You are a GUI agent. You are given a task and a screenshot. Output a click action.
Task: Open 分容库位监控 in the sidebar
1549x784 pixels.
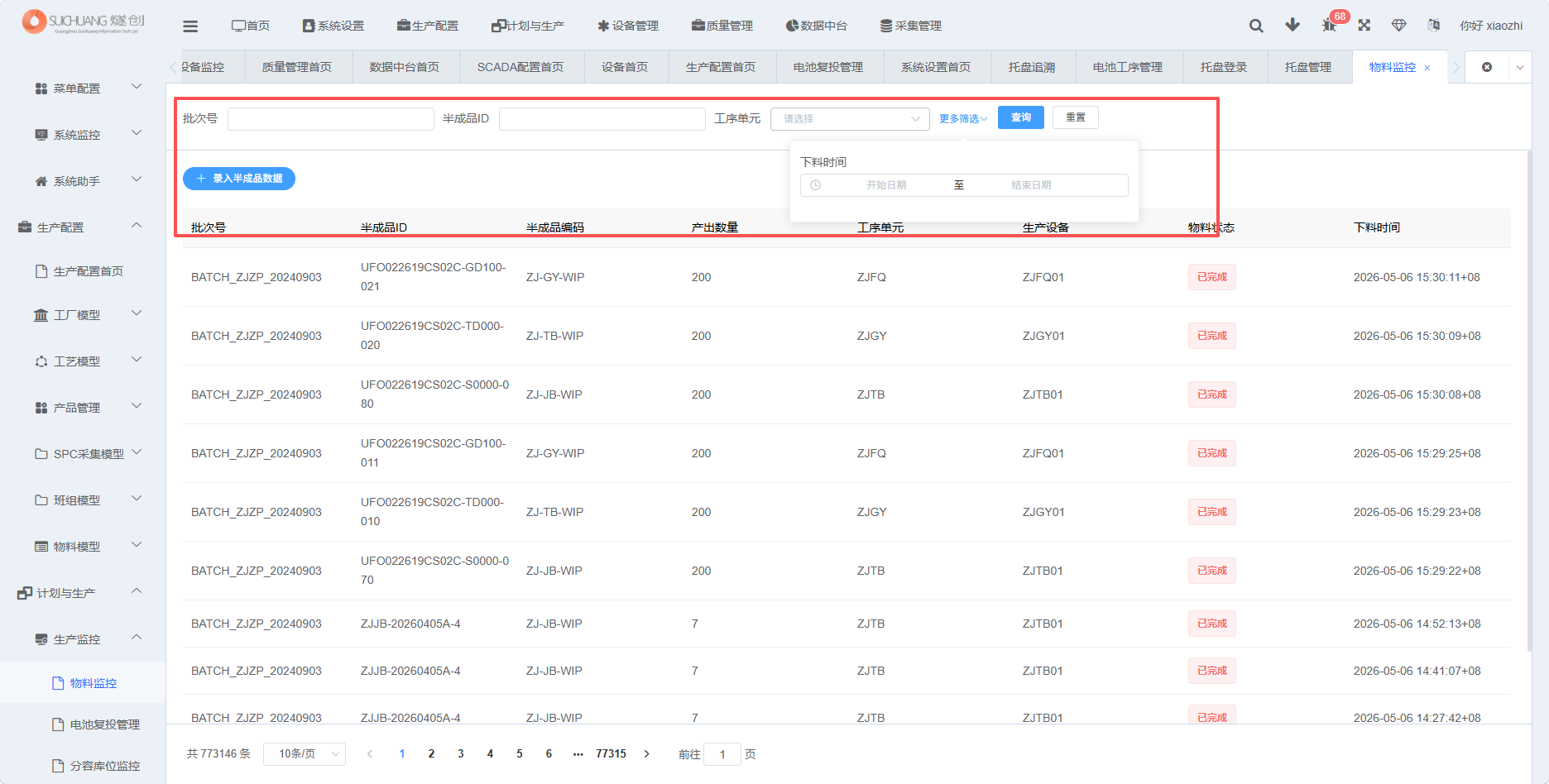[x=83, y=766]
